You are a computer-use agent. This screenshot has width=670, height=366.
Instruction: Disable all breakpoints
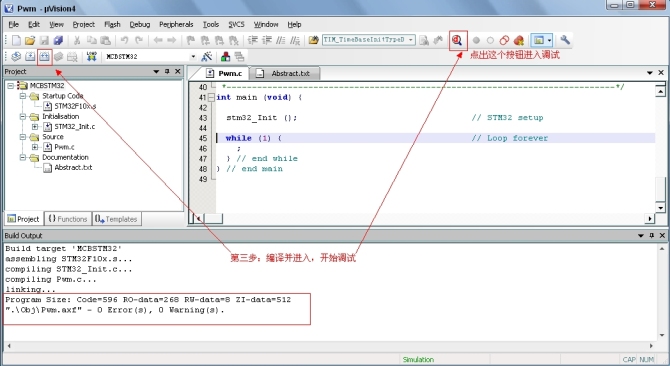tap(505, 40)
